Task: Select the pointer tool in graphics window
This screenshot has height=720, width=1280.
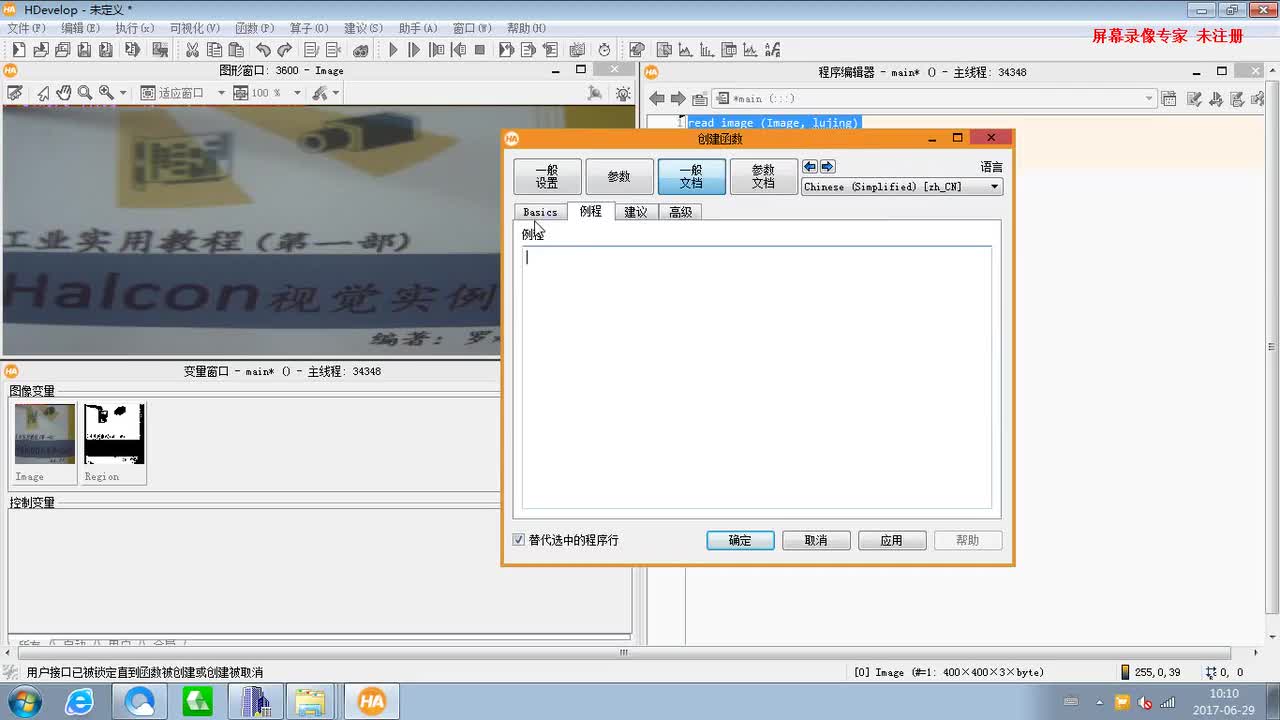Action: point(43,93)
